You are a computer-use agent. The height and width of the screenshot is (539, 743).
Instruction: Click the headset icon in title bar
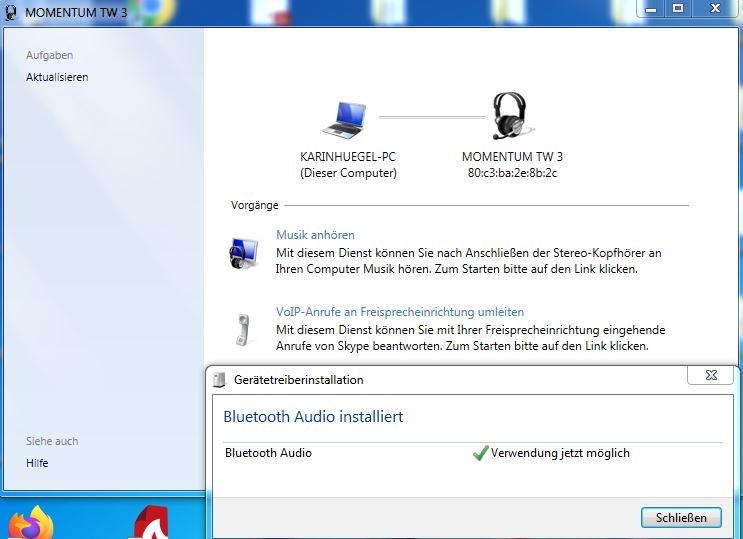point(10,12)
